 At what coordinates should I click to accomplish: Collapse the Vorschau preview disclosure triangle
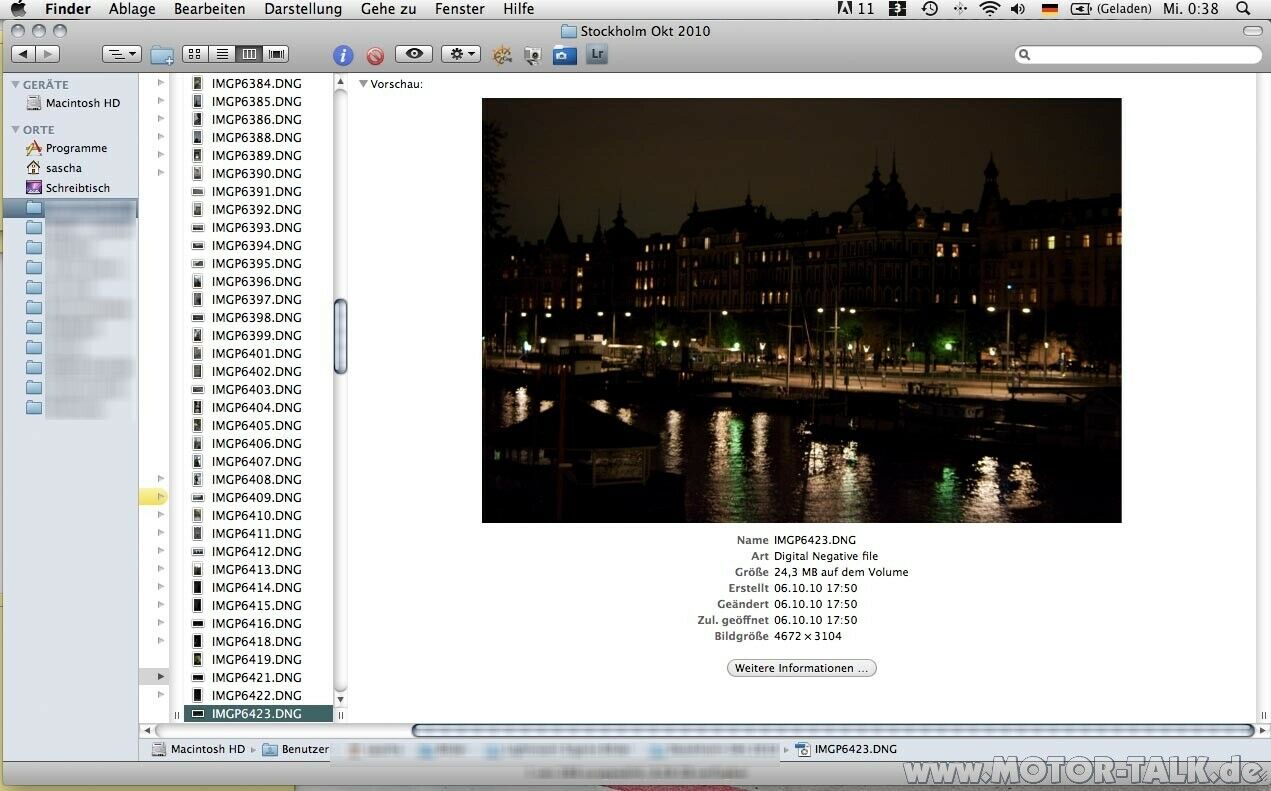coord(364,84)
